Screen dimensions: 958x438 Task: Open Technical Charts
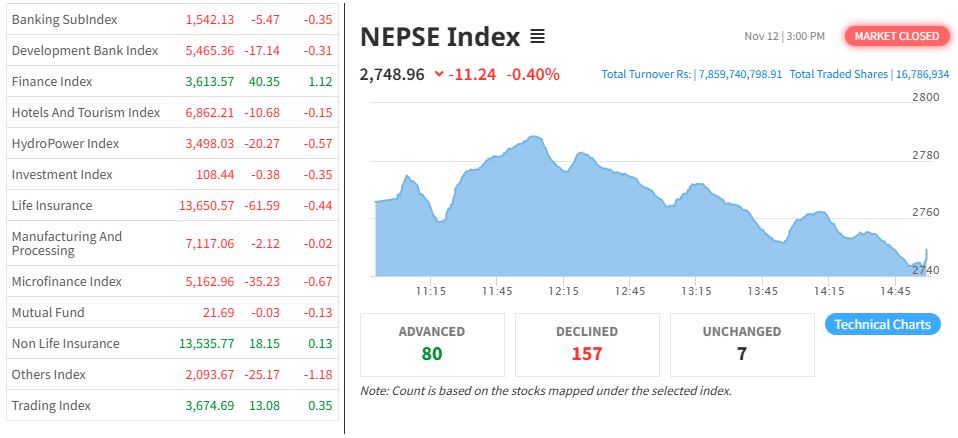click(882, 324)
